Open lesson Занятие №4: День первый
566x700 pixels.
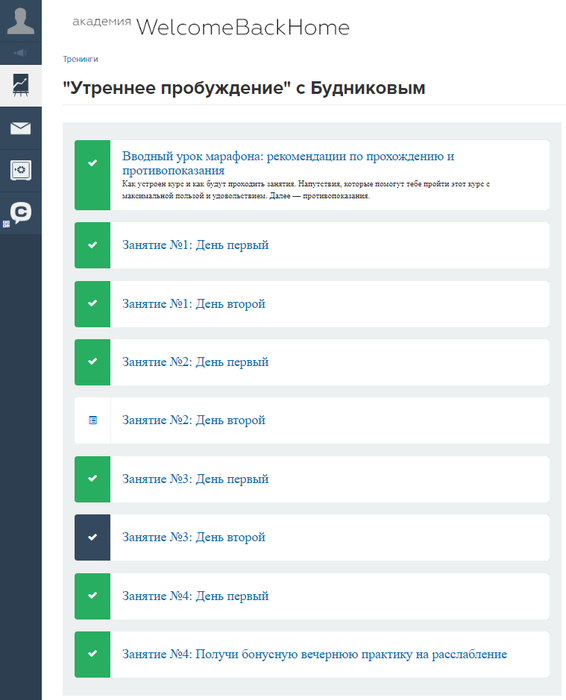tap(196, 596)
